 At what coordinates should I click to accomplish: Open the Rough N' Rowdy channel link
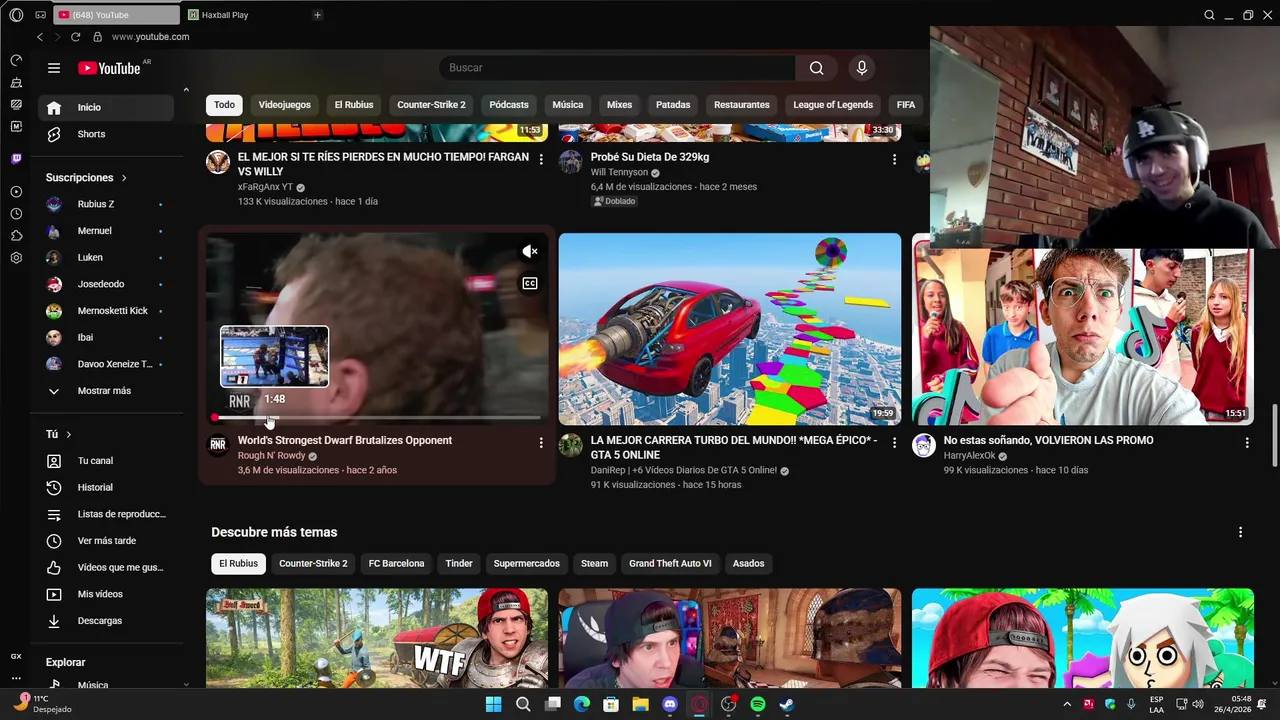pos(271,456)
